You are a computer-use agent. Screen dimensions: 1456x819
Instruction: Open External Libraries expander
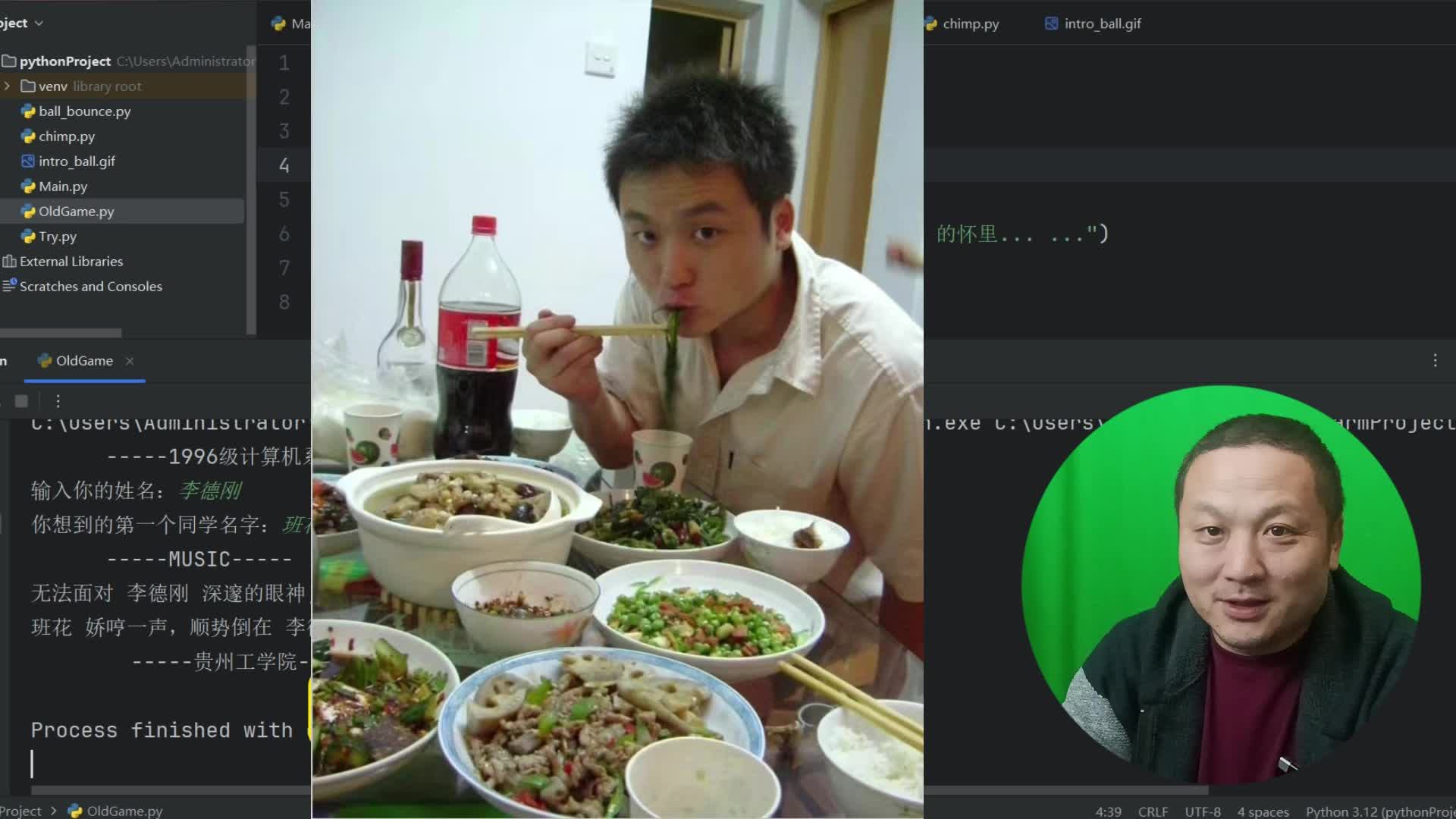pyautogui.click(x=7, y=261)
